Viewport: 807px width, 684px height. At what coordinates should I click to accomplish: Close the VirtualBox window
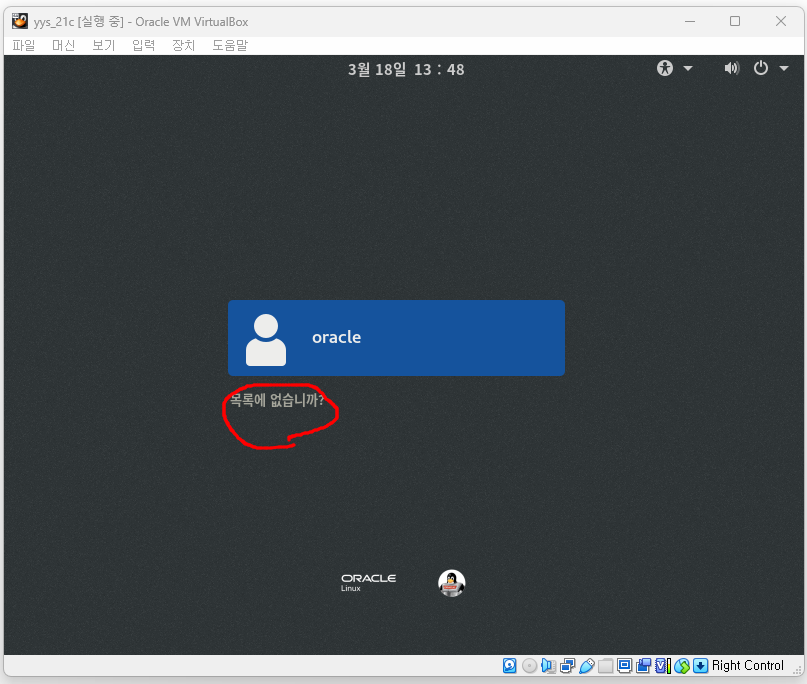(781, 21)
